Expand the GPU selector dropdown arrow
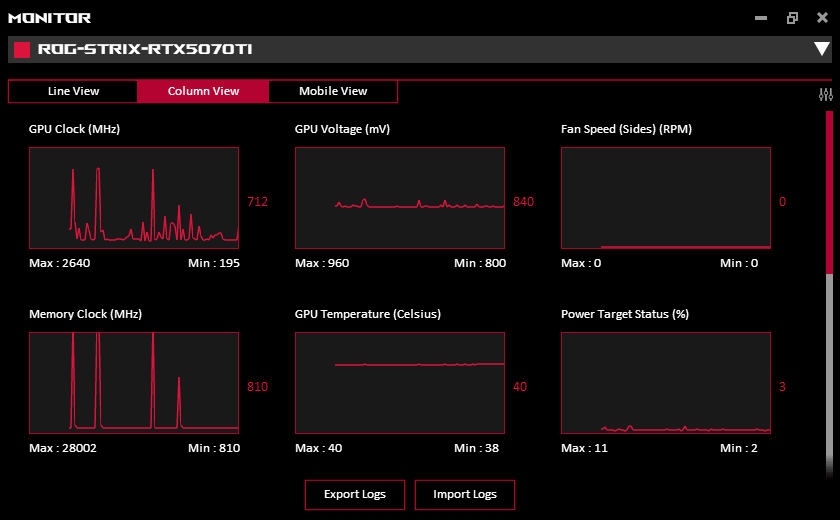This screenshot has width=840, height=520. click(x=821, y=49)
